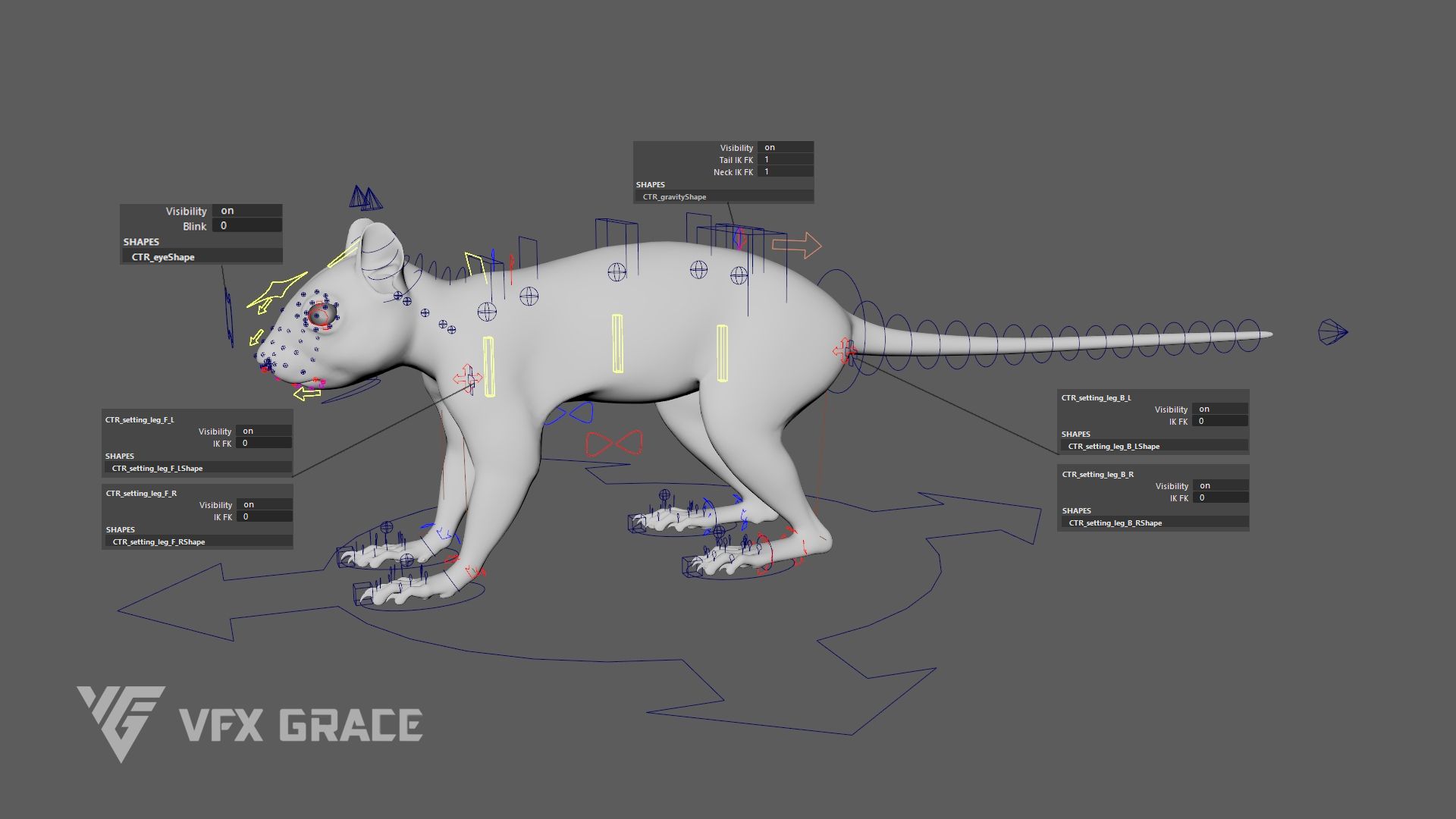Click the SHAPES header in the gravity panel
The height and width of the screenshot is (819, 1456).
(650, 184)
